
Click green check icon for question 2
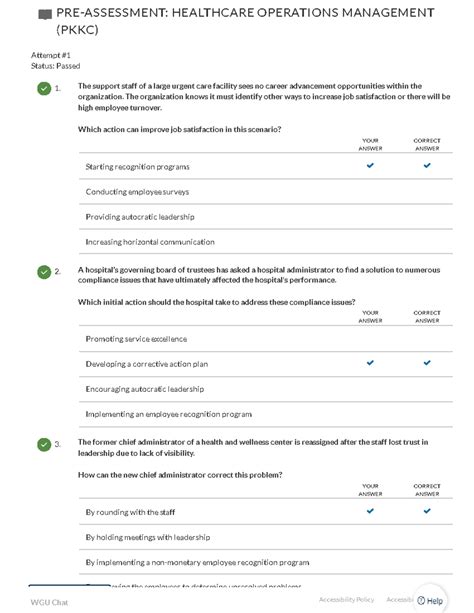coord(44,272)
